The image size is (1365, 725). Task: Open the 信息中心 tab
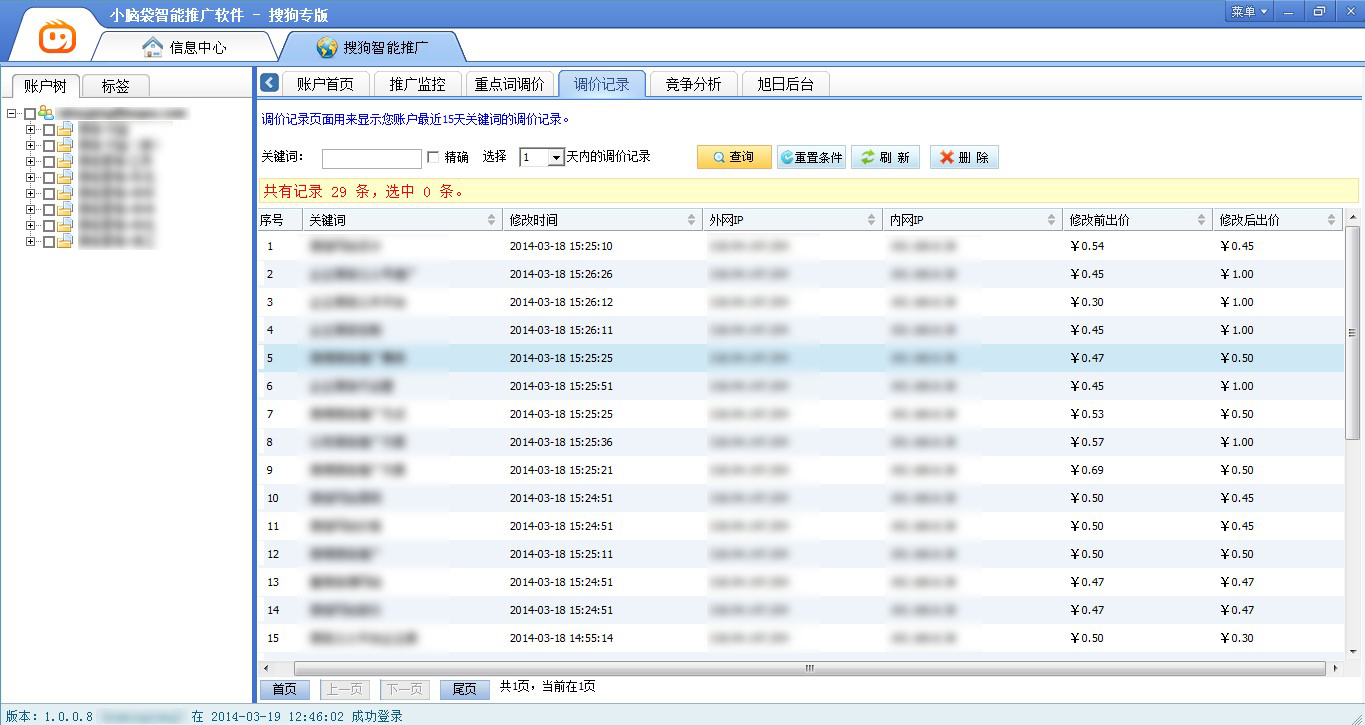pyautogui.click(x=186, y=47)
